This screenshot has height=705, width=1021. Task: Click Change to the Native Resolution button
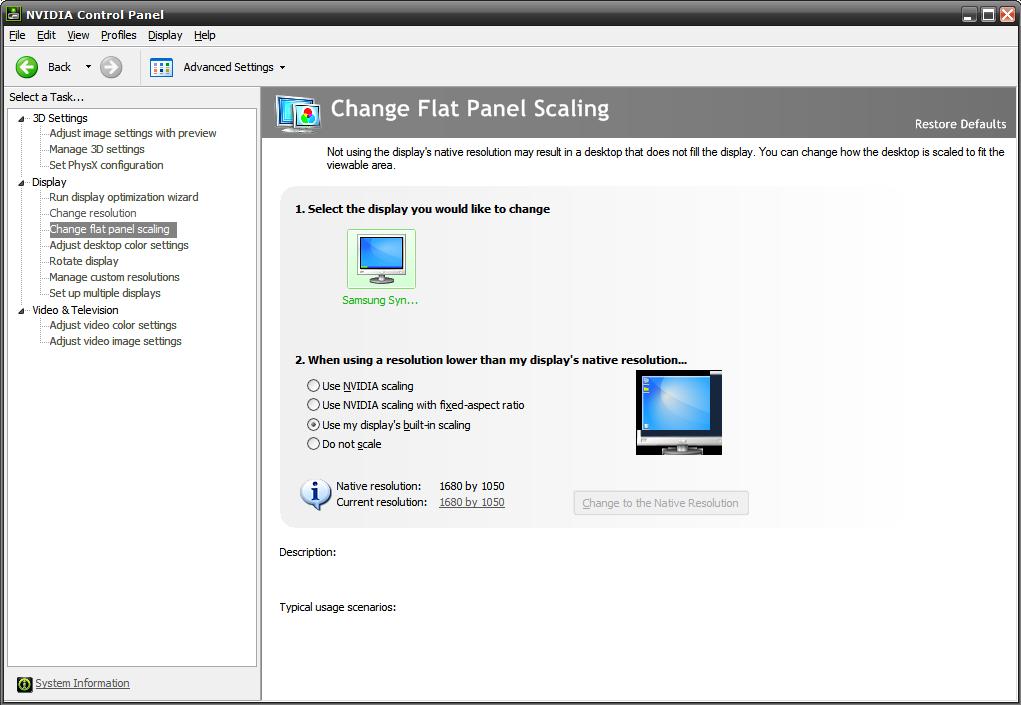coord(660,503)
